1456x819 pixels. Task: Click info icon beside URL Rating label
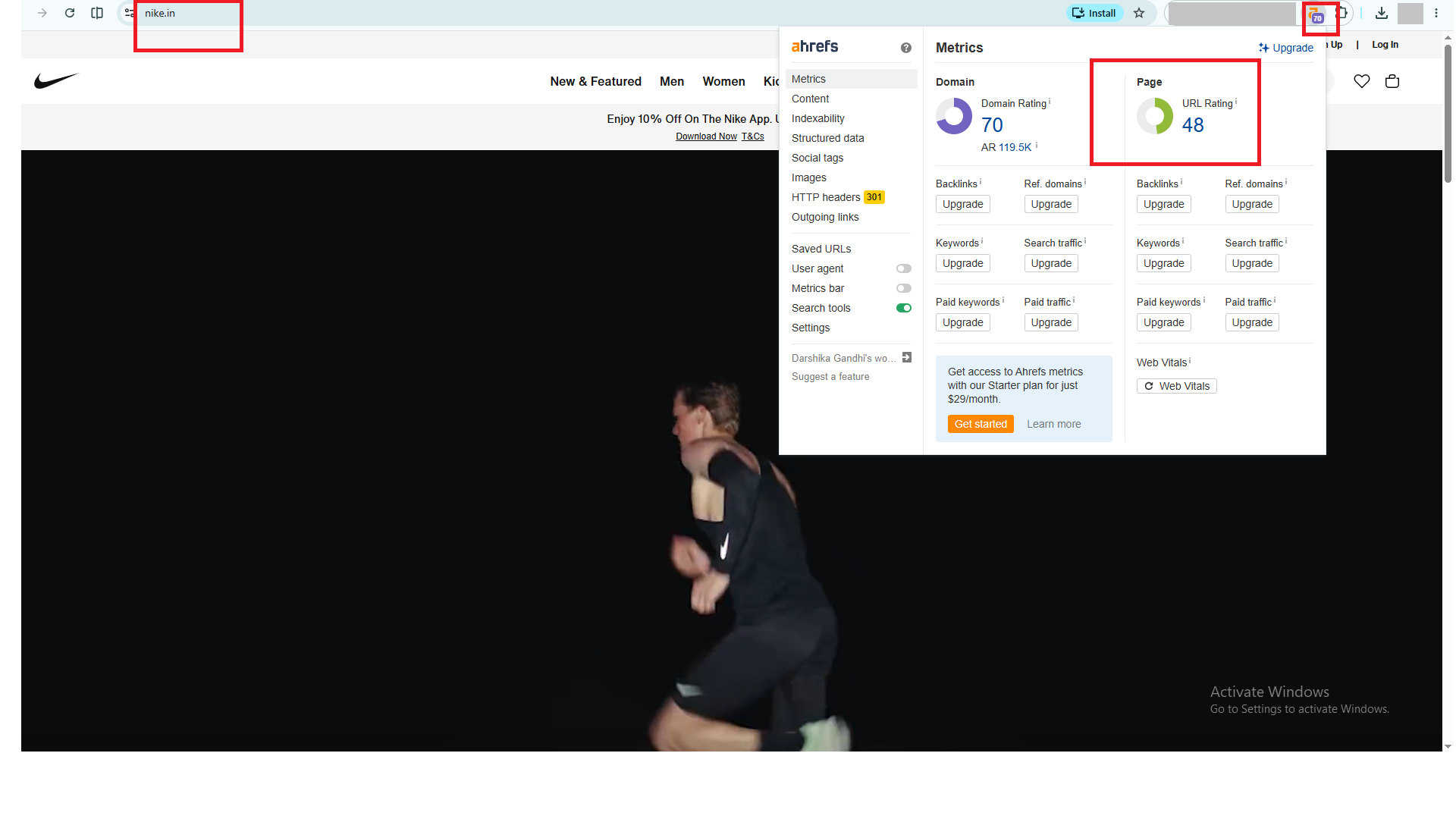1236,101
